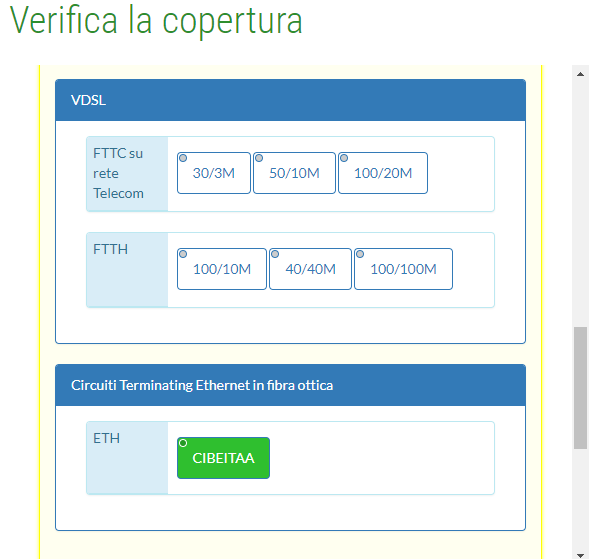Choose the 100/100M FTTH profile

tap(403, 269)
